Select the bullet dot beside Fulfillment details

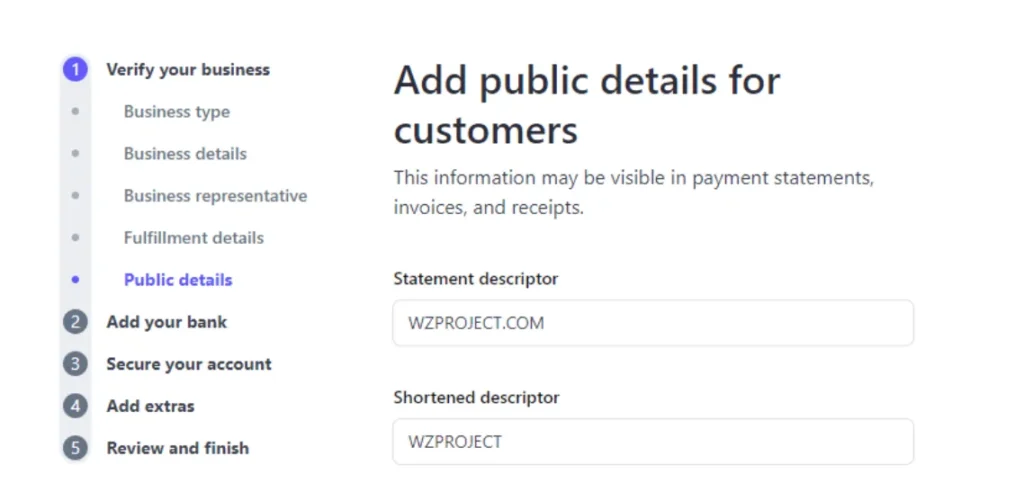[x=75, y=238]
